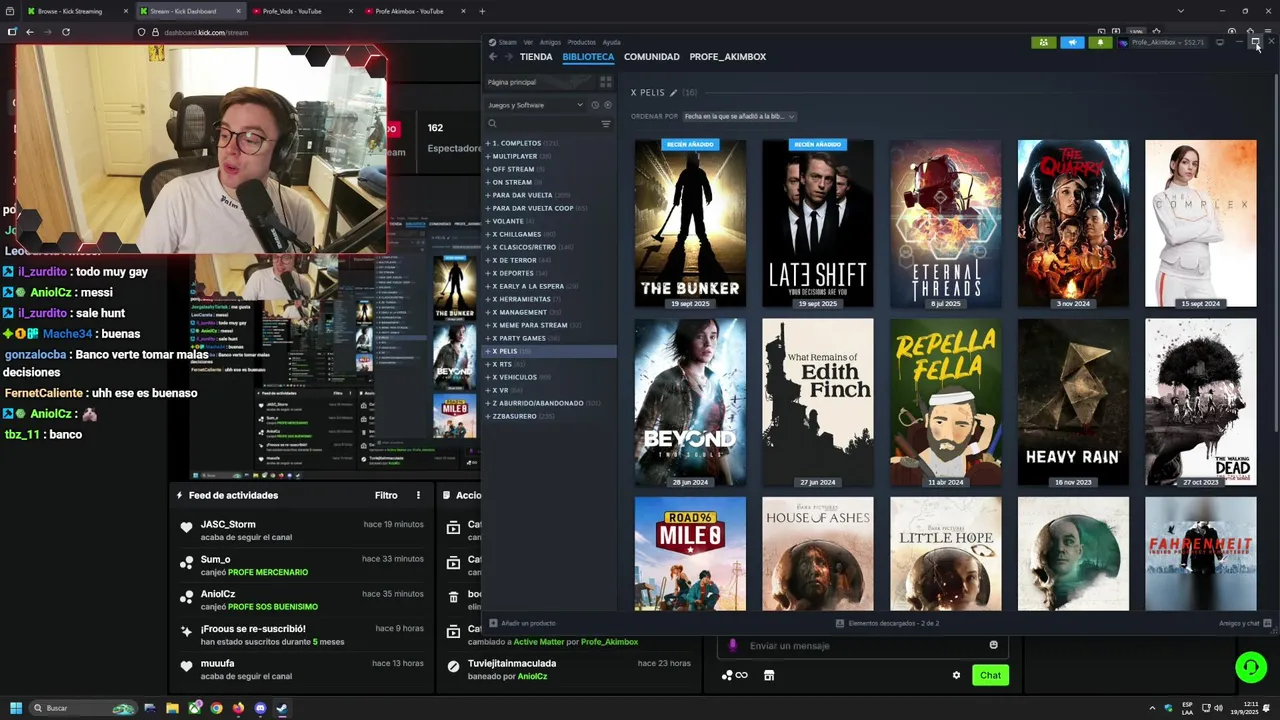Open activity feed three-dot menu
The image size is (1280, 720).
coord(418,495)
